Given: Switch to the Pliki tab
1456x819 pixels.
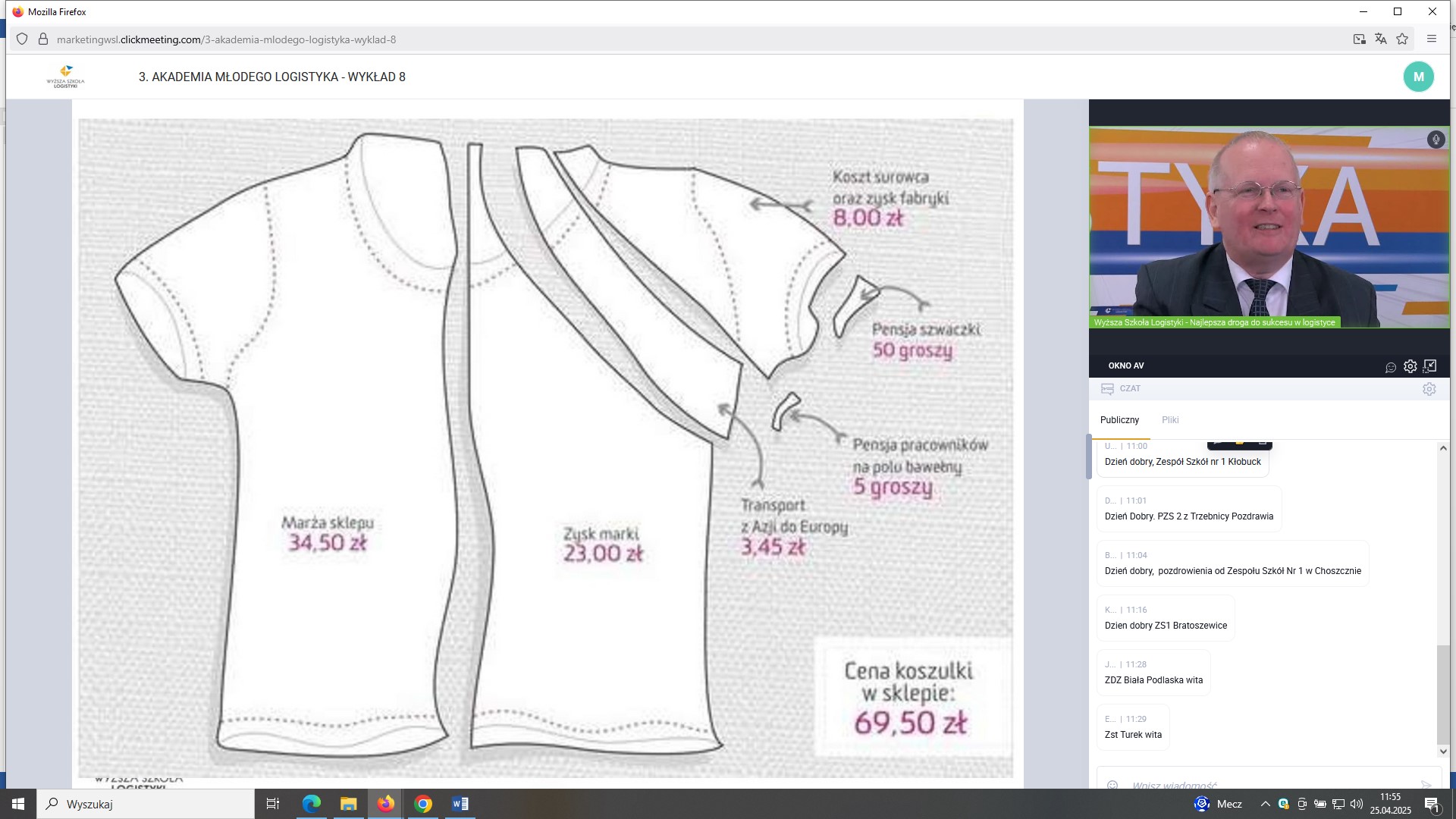Looking at the screenshot, I should coord(1170,420).
